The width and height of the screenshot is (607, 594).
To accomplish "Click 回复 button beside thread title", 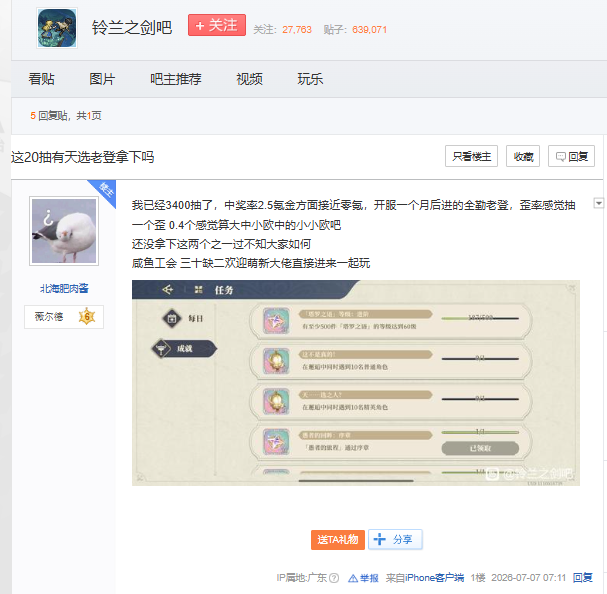I will pos(571,156).
